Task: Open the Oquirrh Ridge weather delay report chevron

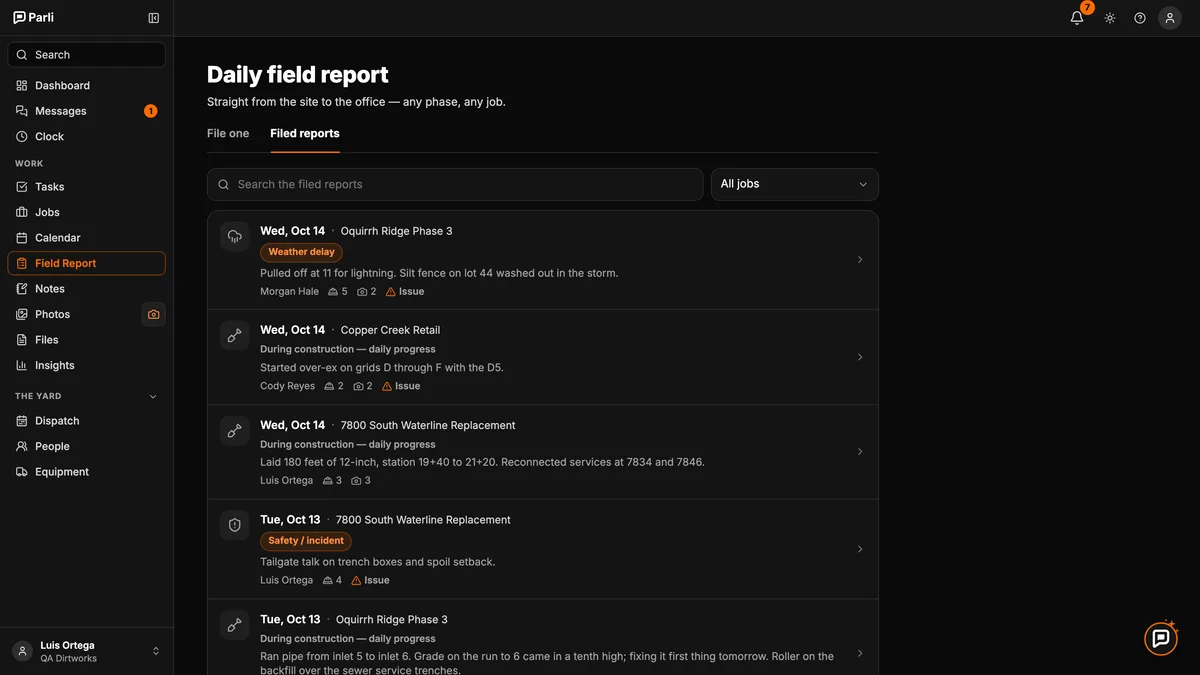Action: tap(860, 260)
